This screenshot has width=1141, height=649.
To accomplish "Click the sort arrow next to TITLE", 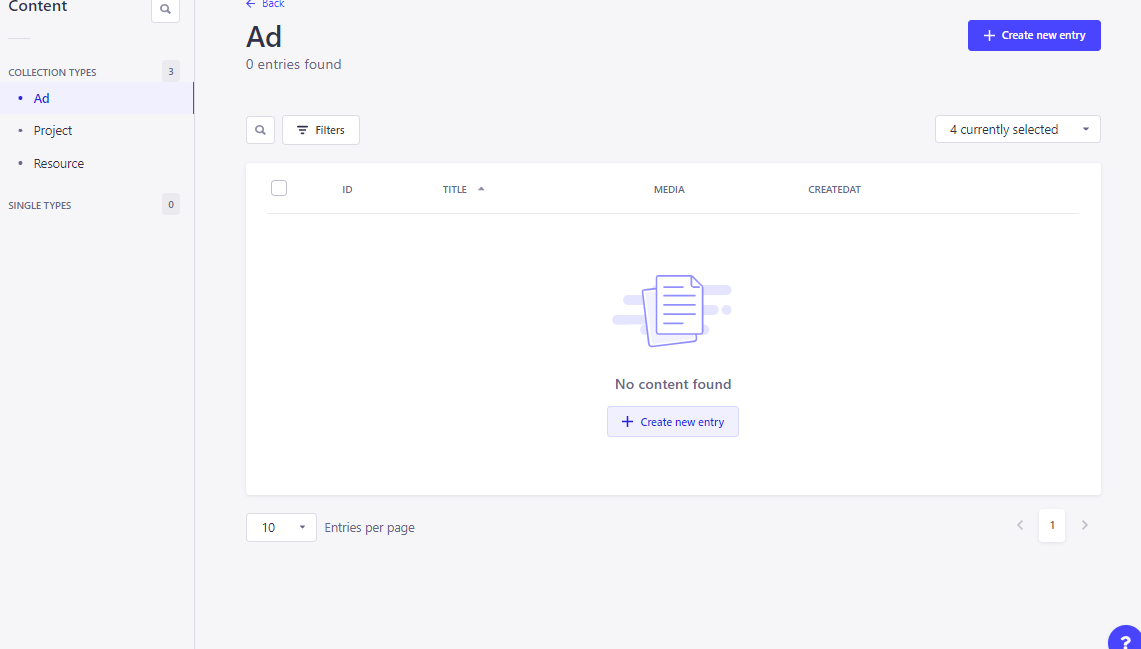I will 481,189.
